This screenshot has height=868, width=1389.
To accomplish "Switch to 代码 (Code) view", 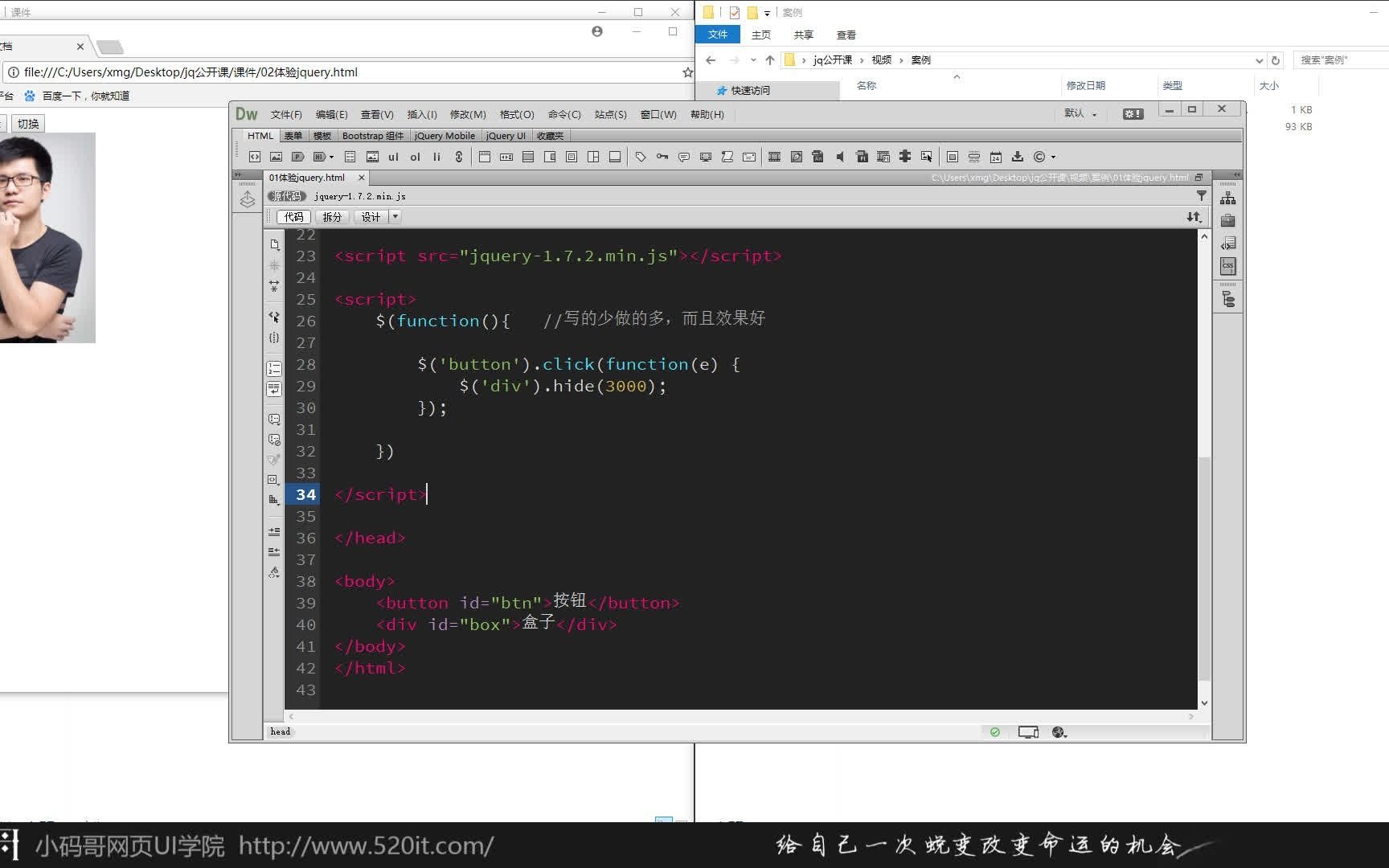I will pyautogui.click(x=293, y=217).
